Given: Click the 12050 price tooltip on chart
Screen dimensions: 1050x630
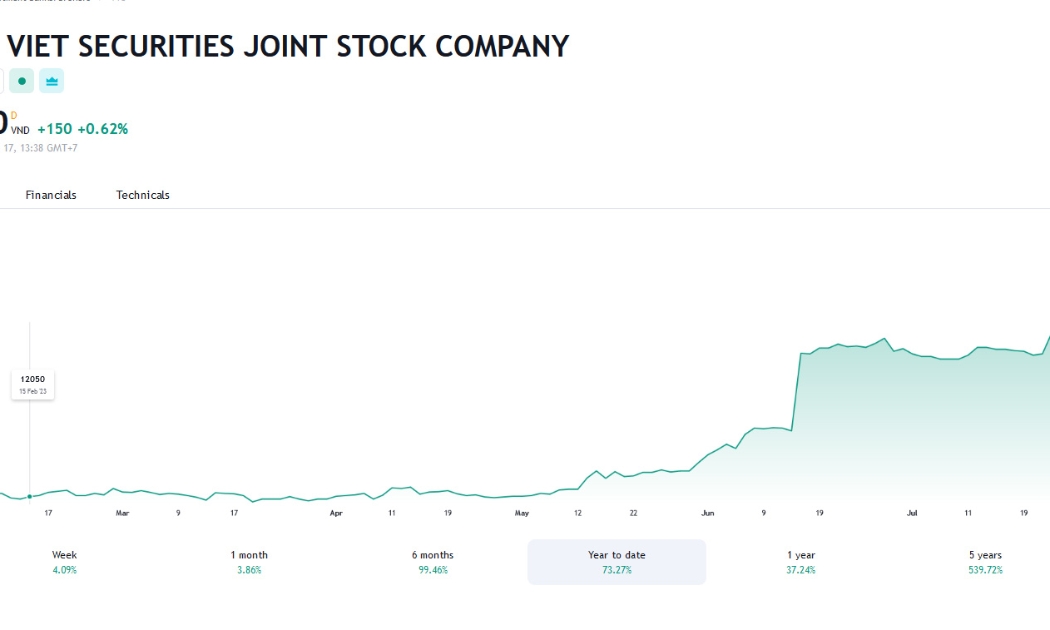Looking at the screenshot, I should click(33, 385).
